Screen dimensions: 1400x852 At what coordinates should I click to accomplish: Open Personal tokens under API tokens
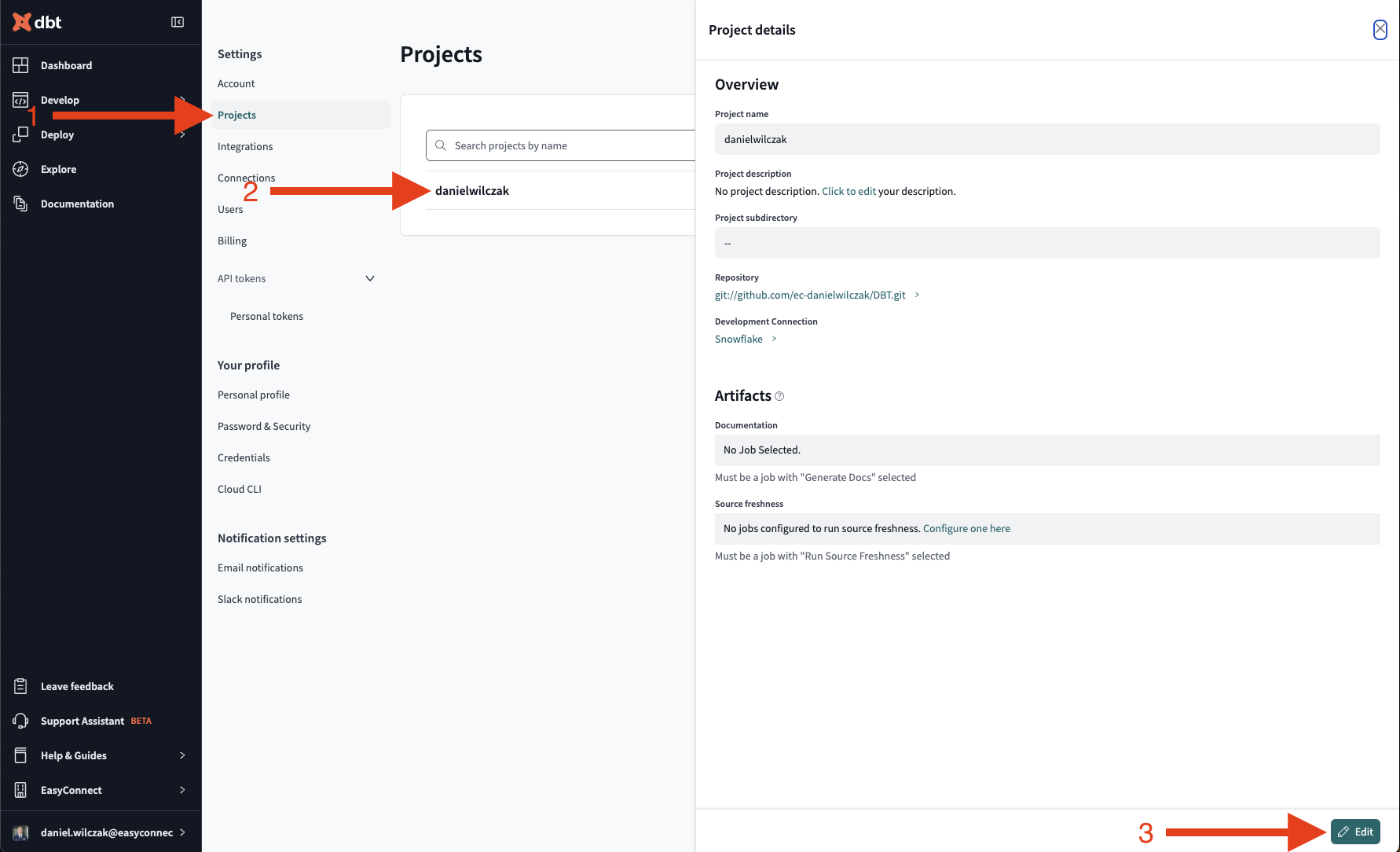266,316
